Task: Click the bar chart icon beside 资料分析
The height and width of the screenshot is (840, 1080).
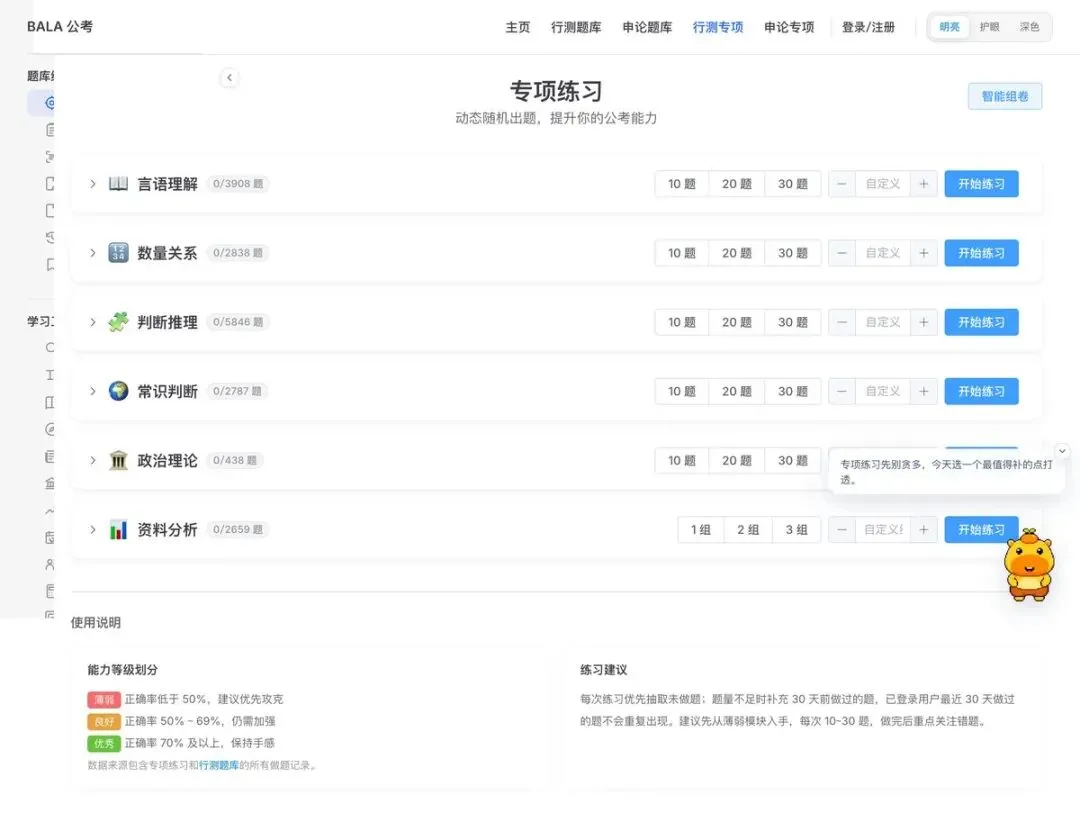Action: (118, 529)
